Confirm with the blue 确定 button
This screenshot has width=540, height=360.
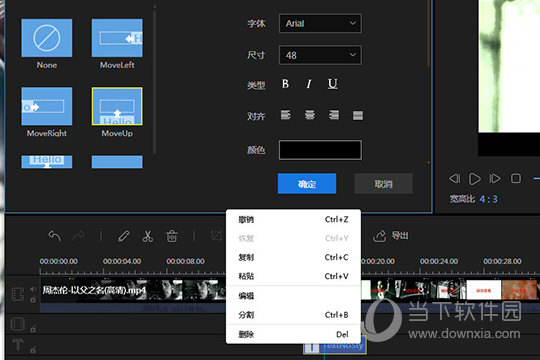point(307,184)
